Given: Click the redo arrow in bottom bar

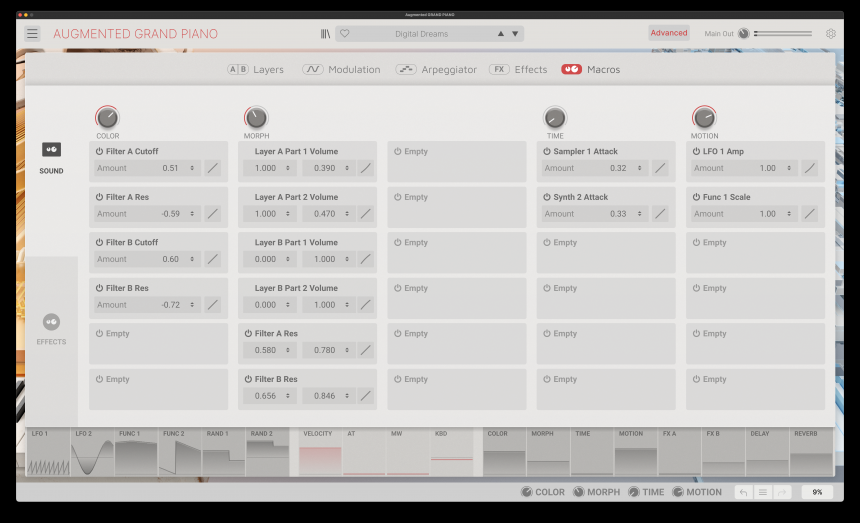Looking at the screenshot, I should [x=782, y=492].
